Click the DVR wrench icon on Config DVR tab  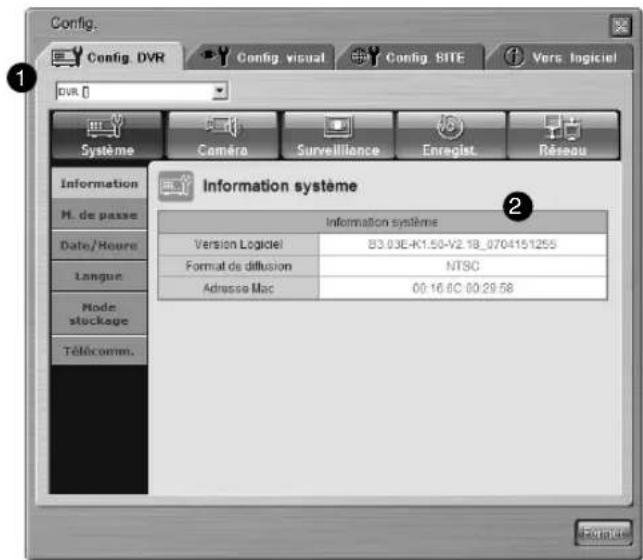pyautogui.click(x=67, y=57)
